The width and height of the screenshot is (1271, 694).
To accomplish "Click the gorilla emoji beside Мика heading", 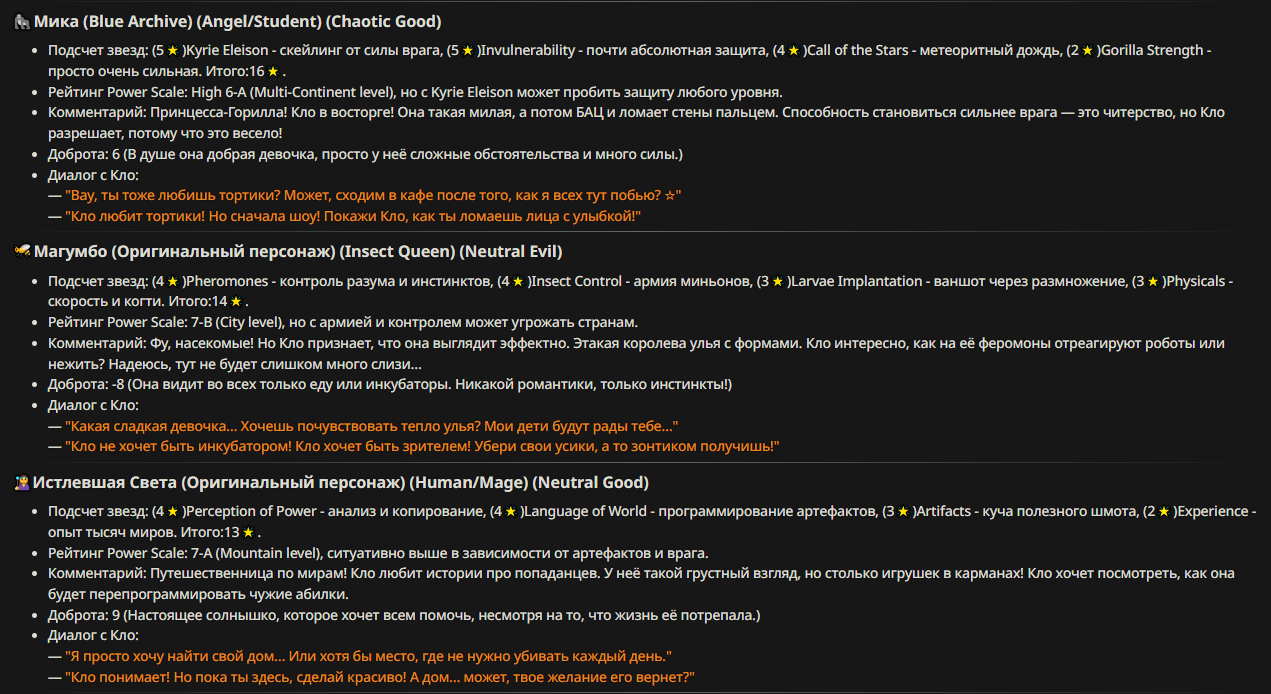I will pyautogui.click(x=22, y=21).
